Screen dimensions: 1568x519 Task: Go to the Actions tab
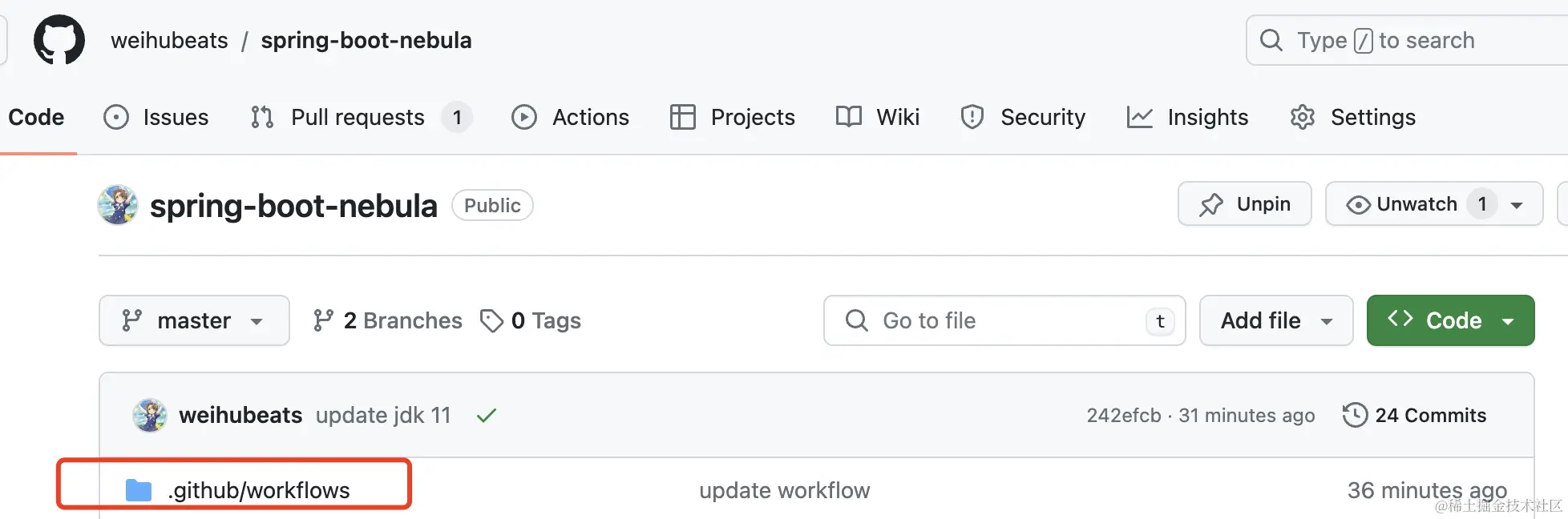(571, 117)
